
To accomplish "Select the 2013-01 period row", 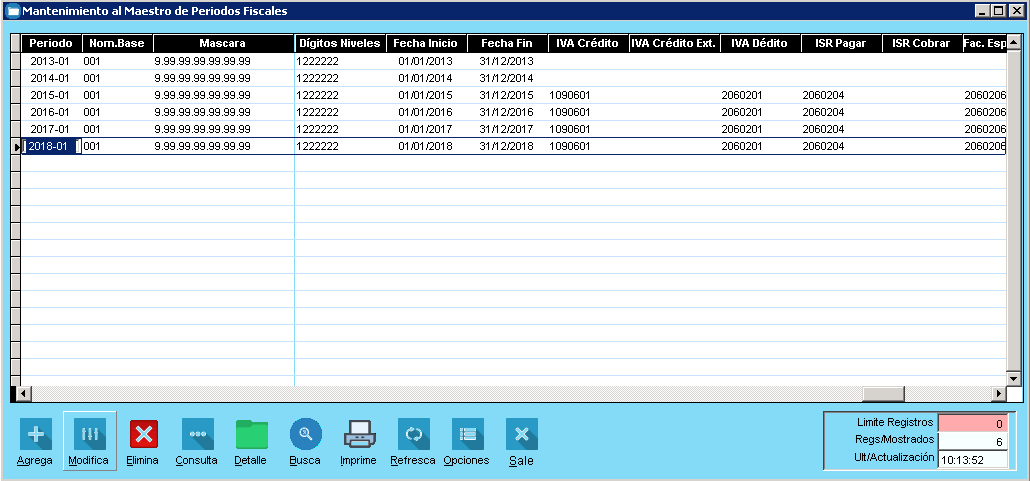I will pos(50,61).
